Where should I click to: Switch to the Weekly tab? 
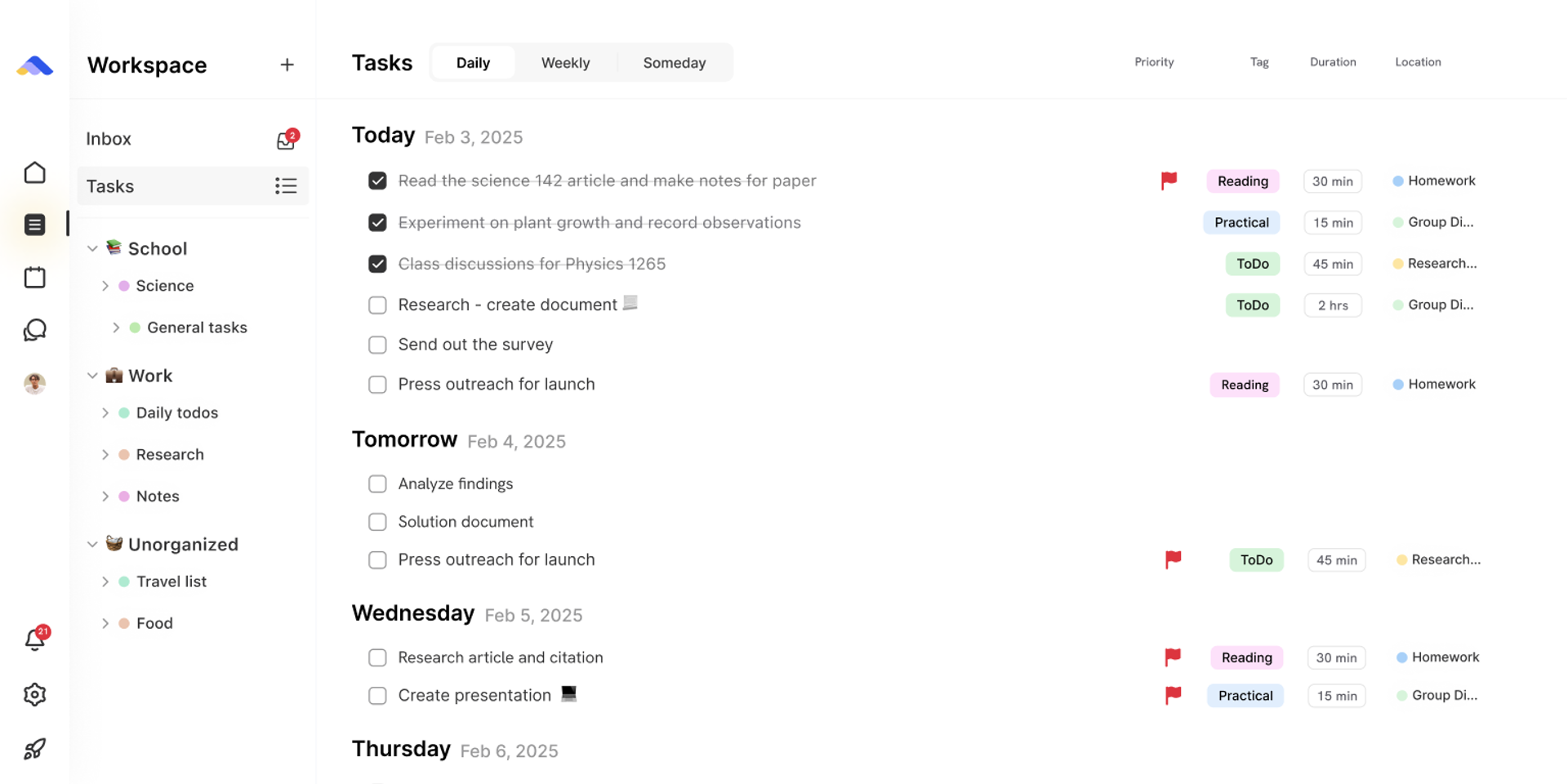565,62
